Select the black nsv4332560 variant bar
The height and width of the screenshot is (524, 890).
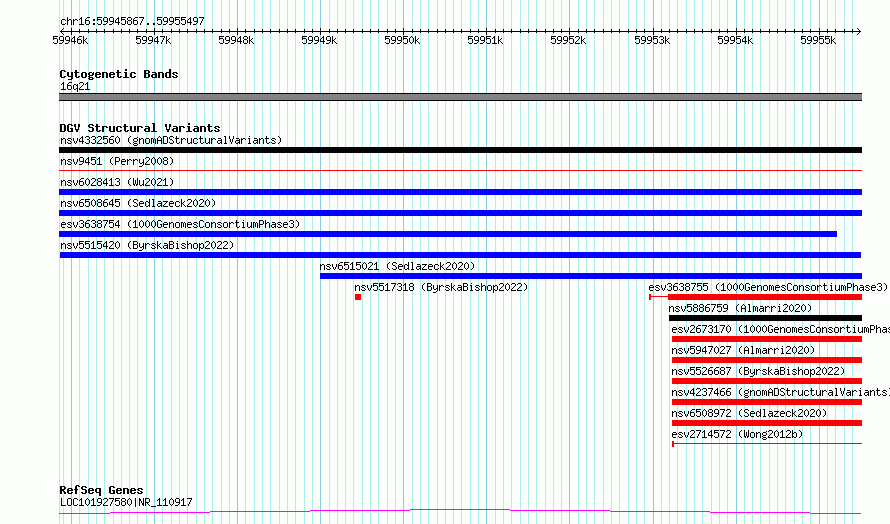[460, 150]
